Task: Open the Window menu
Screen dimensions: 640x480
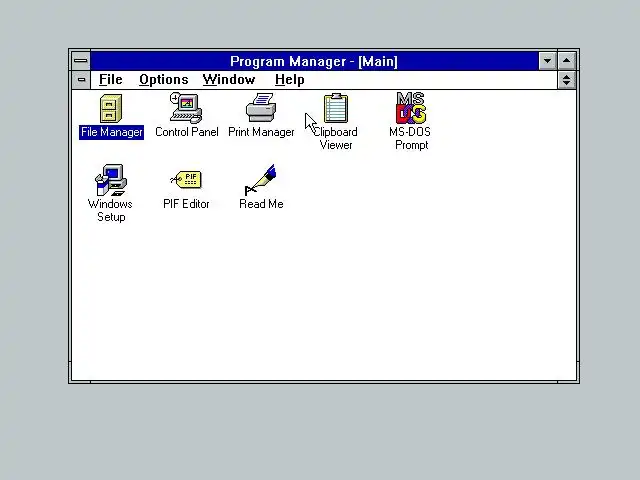Action: pos(229,80)
